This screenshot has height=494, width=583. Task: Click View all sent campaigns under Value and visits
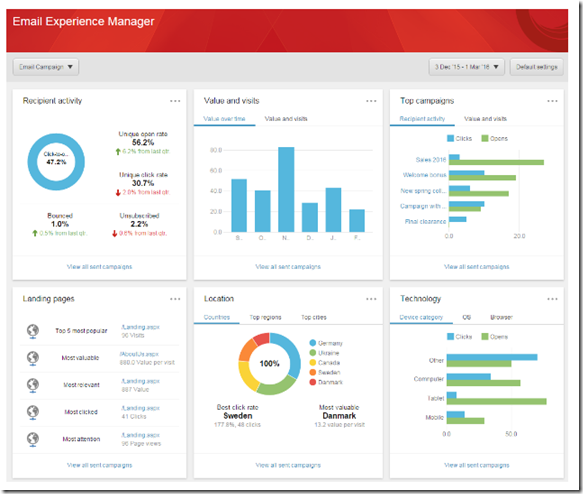coord(288,267)
